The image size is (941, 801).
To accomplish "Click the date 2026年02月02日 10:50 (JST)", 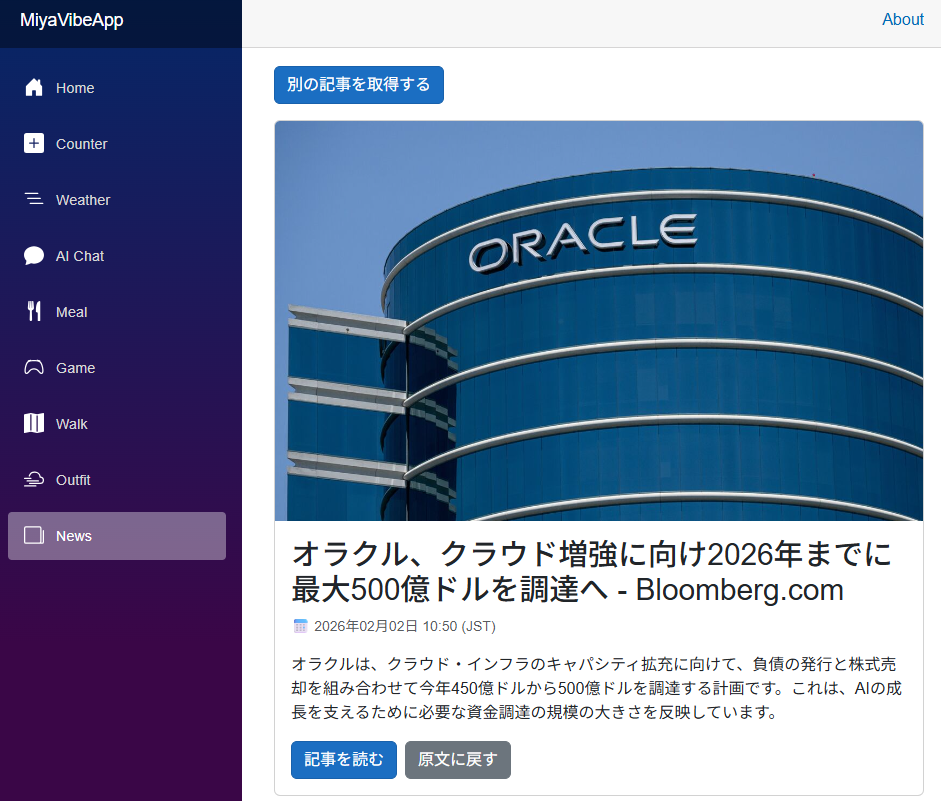I will (405, 626).
